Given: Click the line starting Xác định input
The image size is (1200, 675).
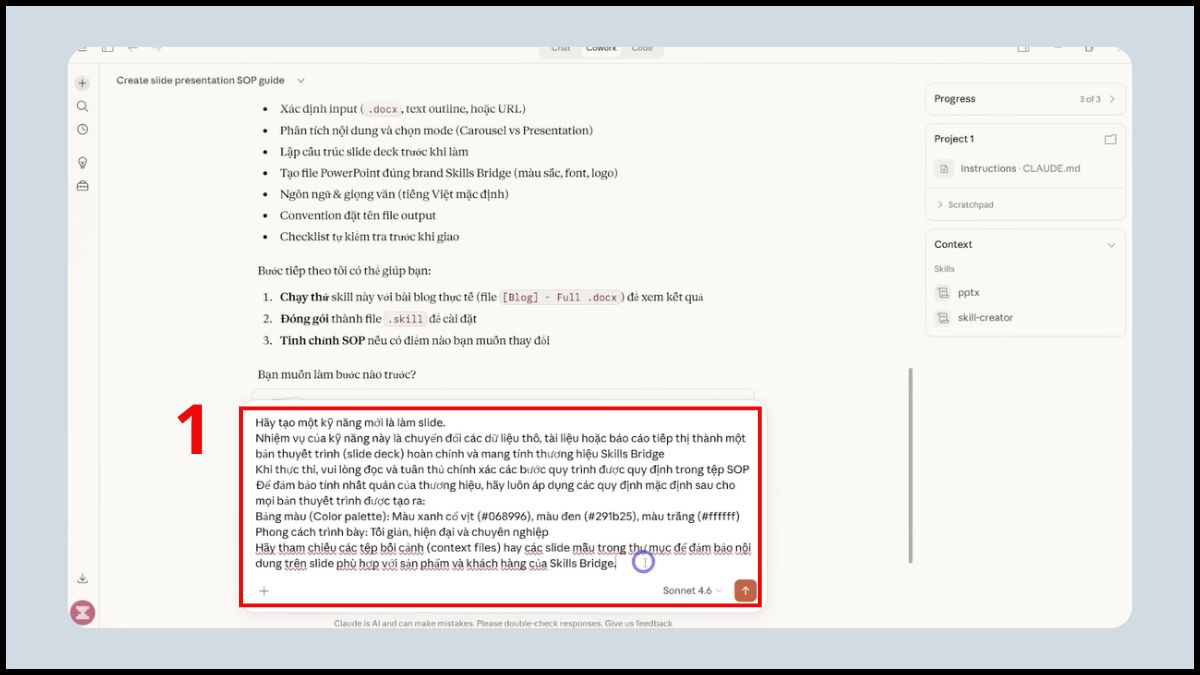Looking at the screenshot, I should 402,109.
